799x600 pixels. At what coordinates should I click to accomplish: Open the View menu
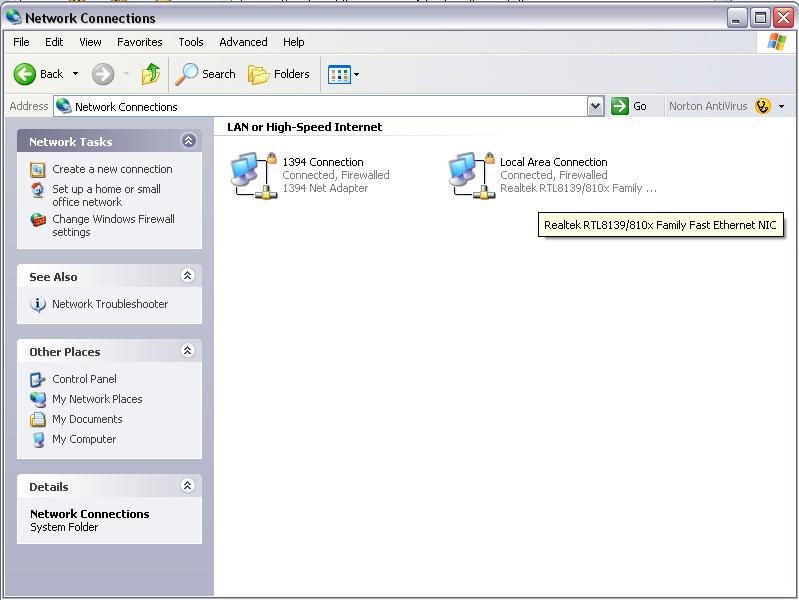coord(90,42)
